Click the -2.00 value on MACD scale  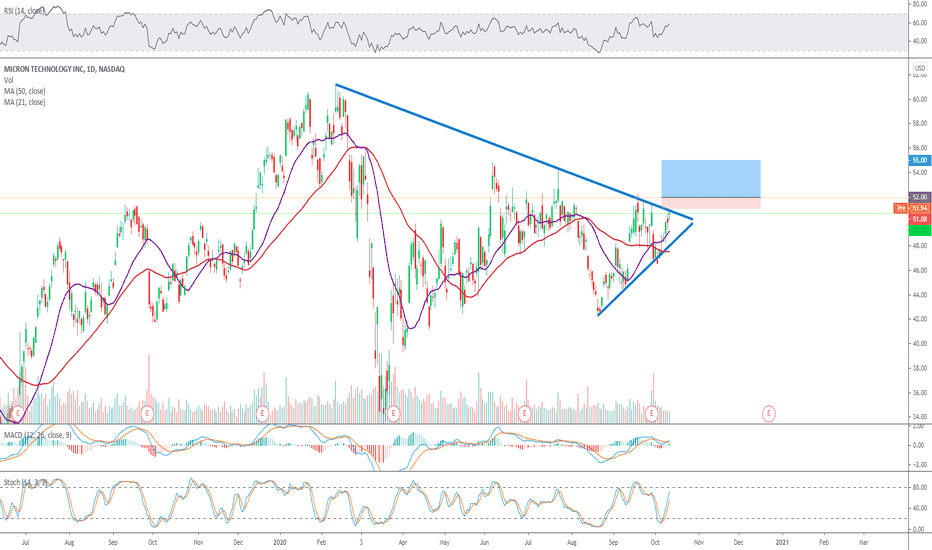[919, 465]
